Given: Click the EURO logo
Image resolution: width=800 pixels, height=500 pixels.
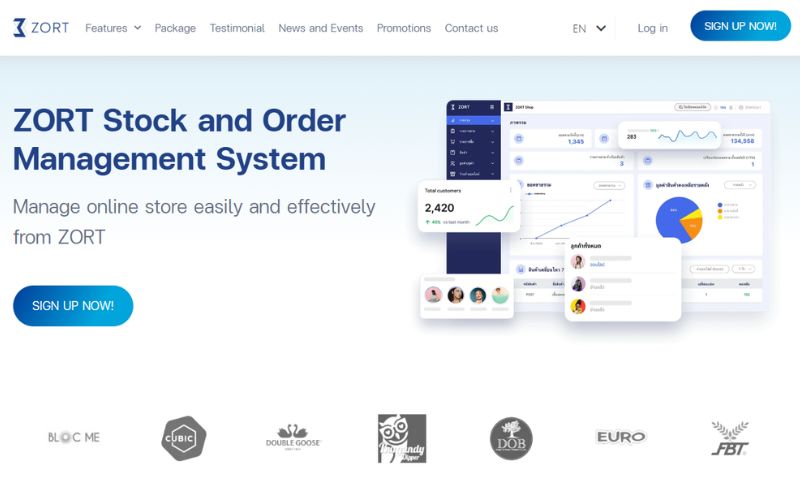Looking at the screenshot, I should (x=621, y=437).
